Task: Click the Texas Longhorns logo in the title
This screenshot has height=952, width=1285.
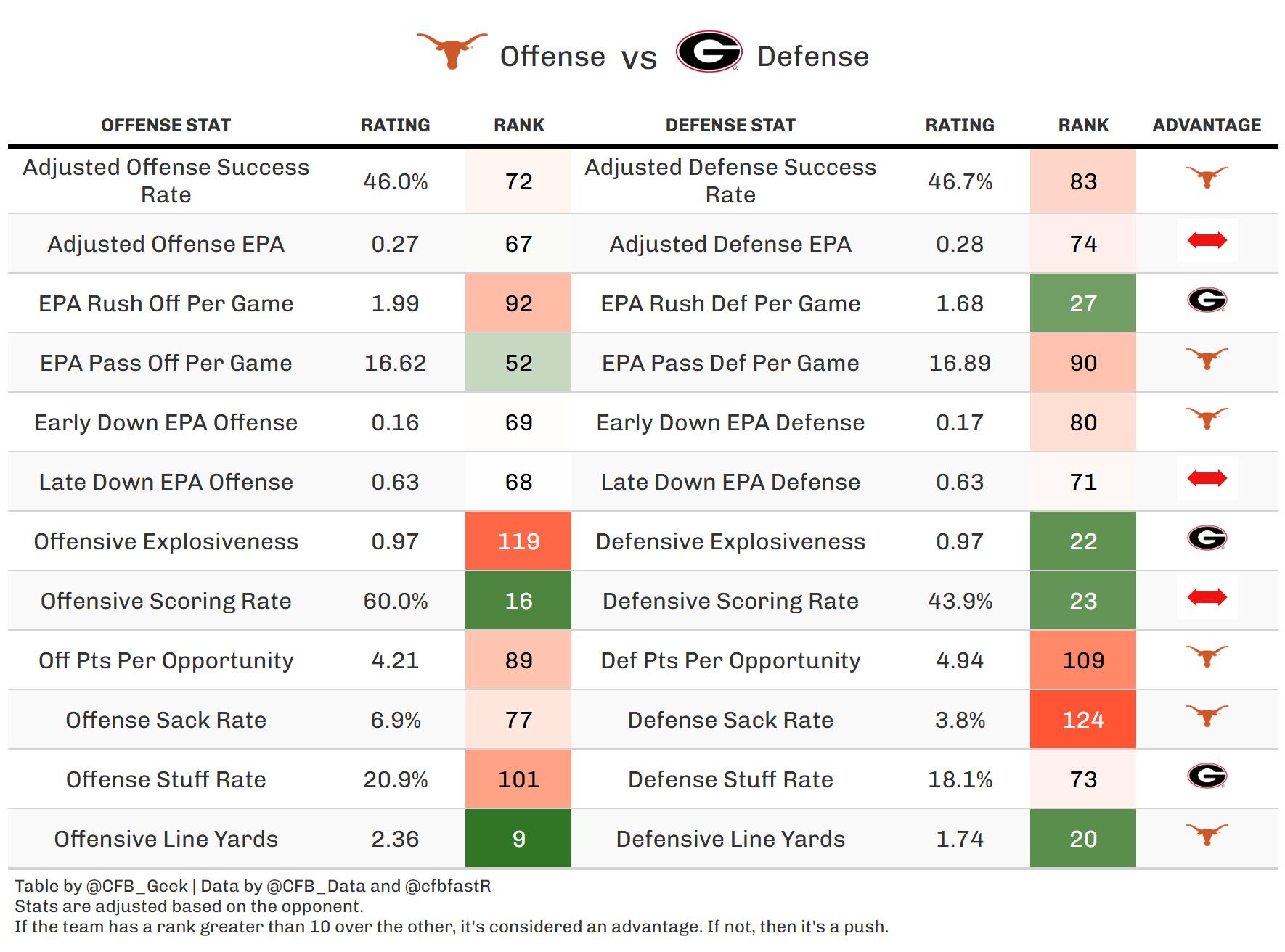Action: [452, 50]
